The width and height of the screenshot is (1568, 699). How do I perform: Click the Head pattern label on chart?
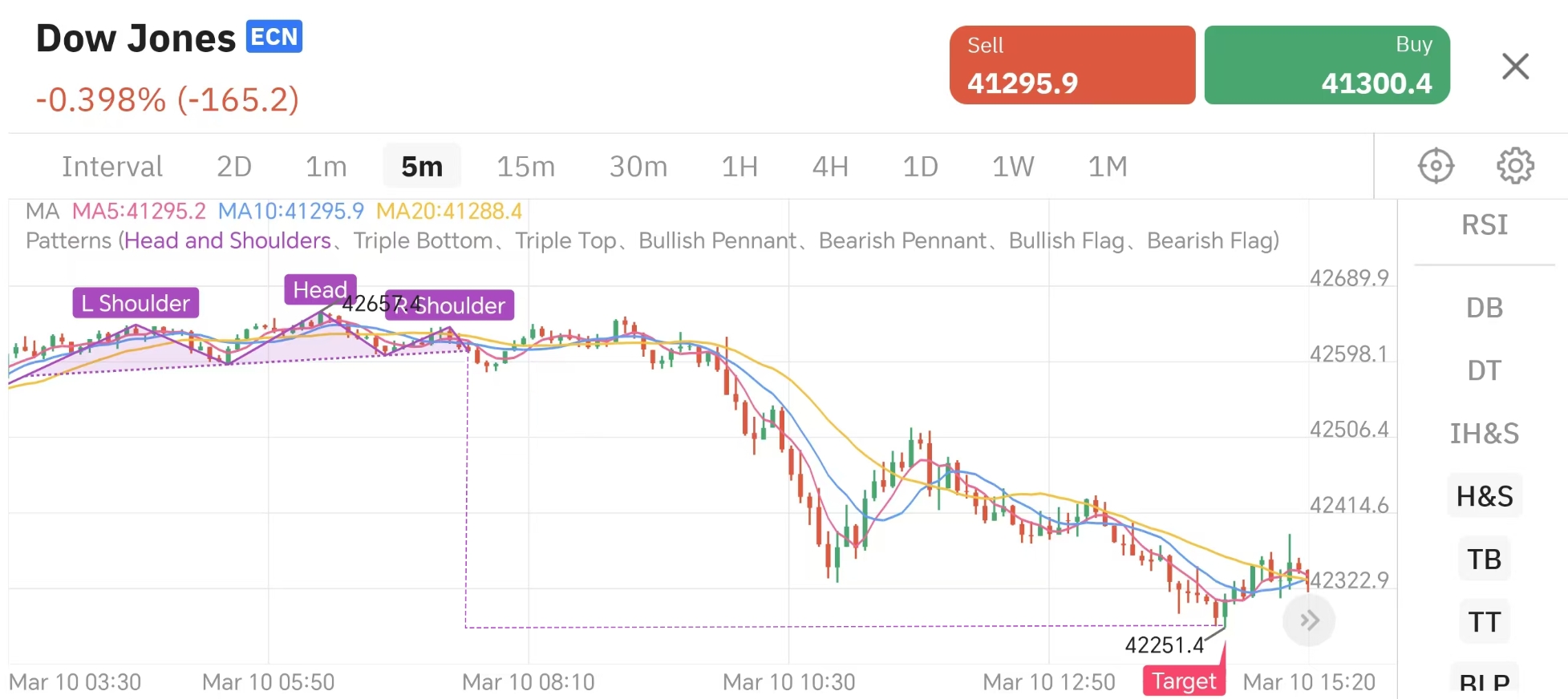(319, 289)
